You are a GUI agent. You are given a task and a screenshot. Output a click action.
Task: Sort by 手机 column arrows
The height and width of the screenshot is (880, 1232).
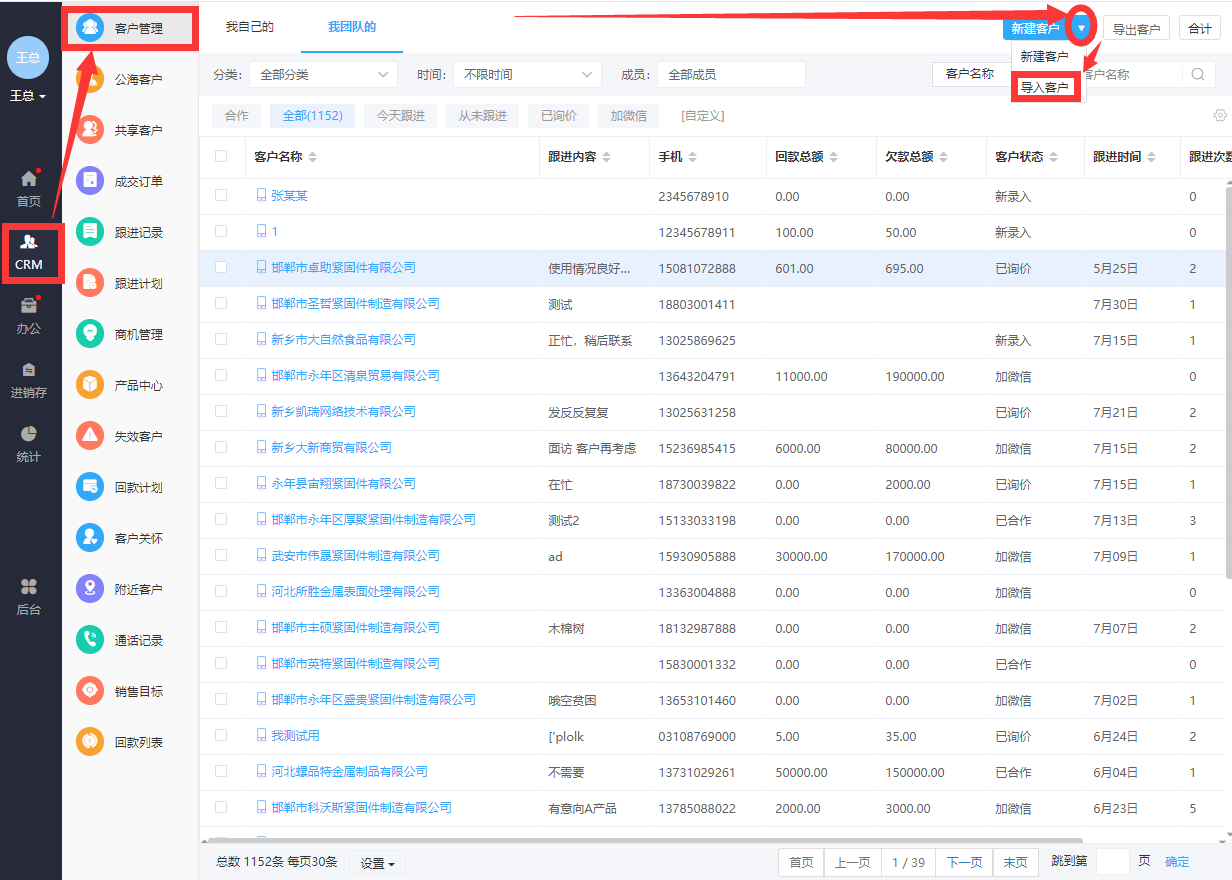point(693,158)
